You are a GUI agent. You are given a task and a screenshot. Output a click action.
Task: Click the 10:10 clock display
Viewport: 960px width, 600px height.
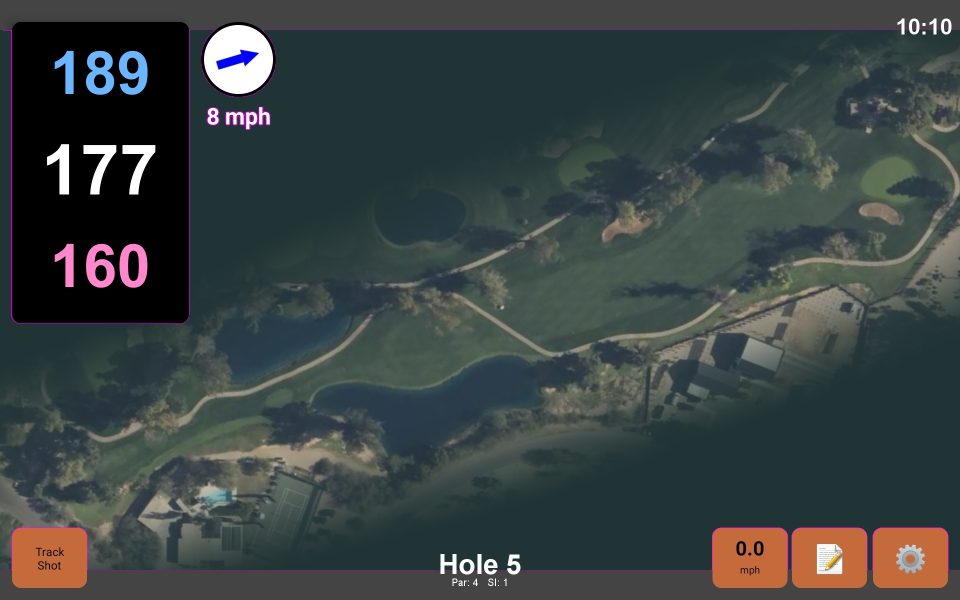(x=924, y=27)
